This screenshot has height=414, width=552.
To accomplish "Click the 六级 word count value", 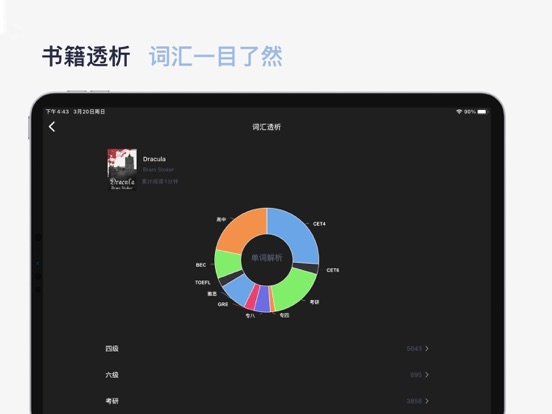I will pyautogui.click(x=416, y=375).
